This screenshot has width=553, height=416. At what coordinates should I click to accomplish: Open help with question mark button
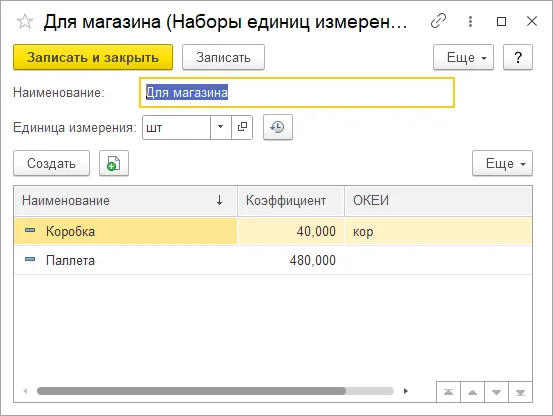click(518, 57)
